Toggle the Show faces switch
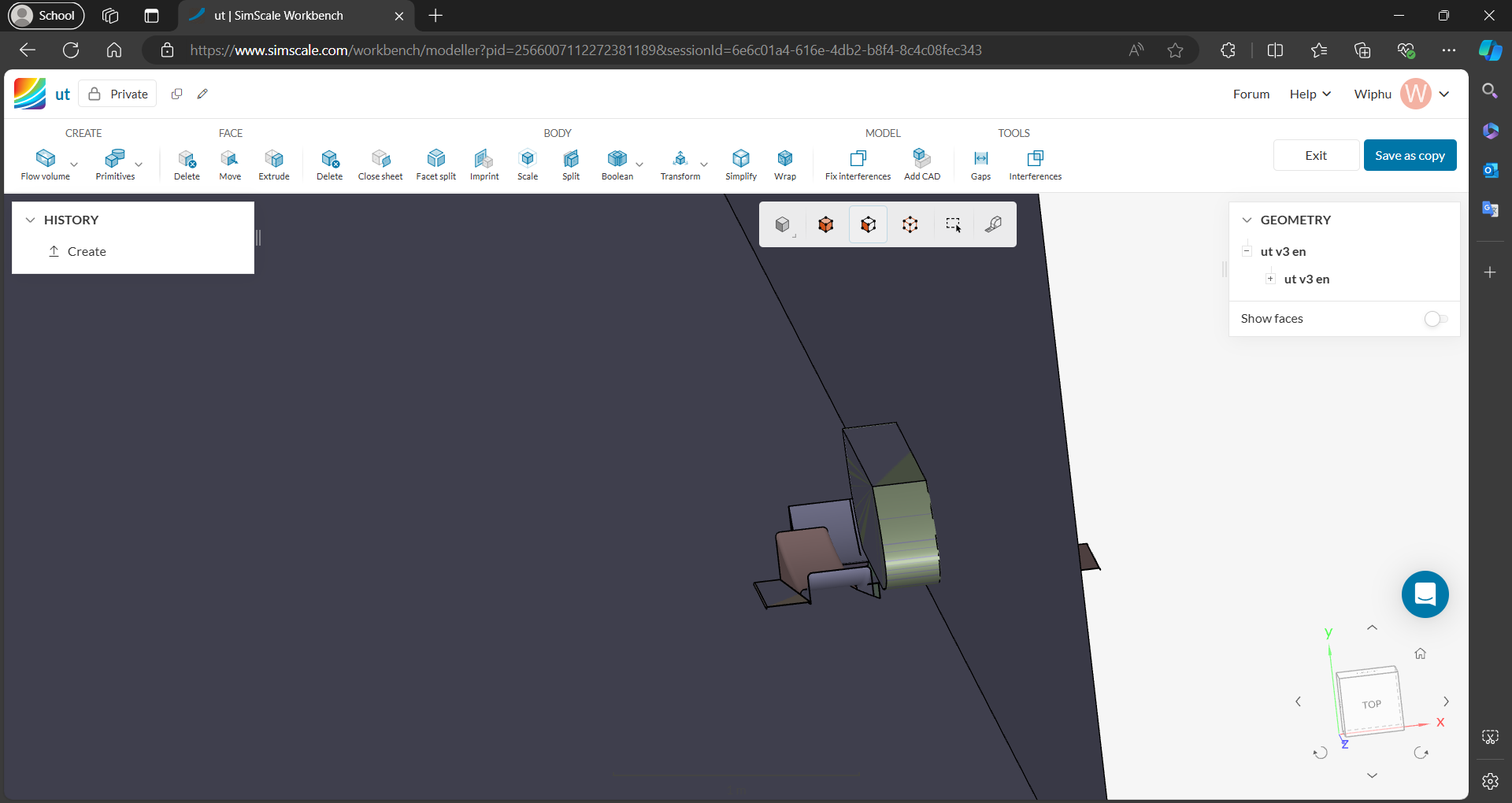The width and height of the screenshot is (1512, 803). point(1436,319)
